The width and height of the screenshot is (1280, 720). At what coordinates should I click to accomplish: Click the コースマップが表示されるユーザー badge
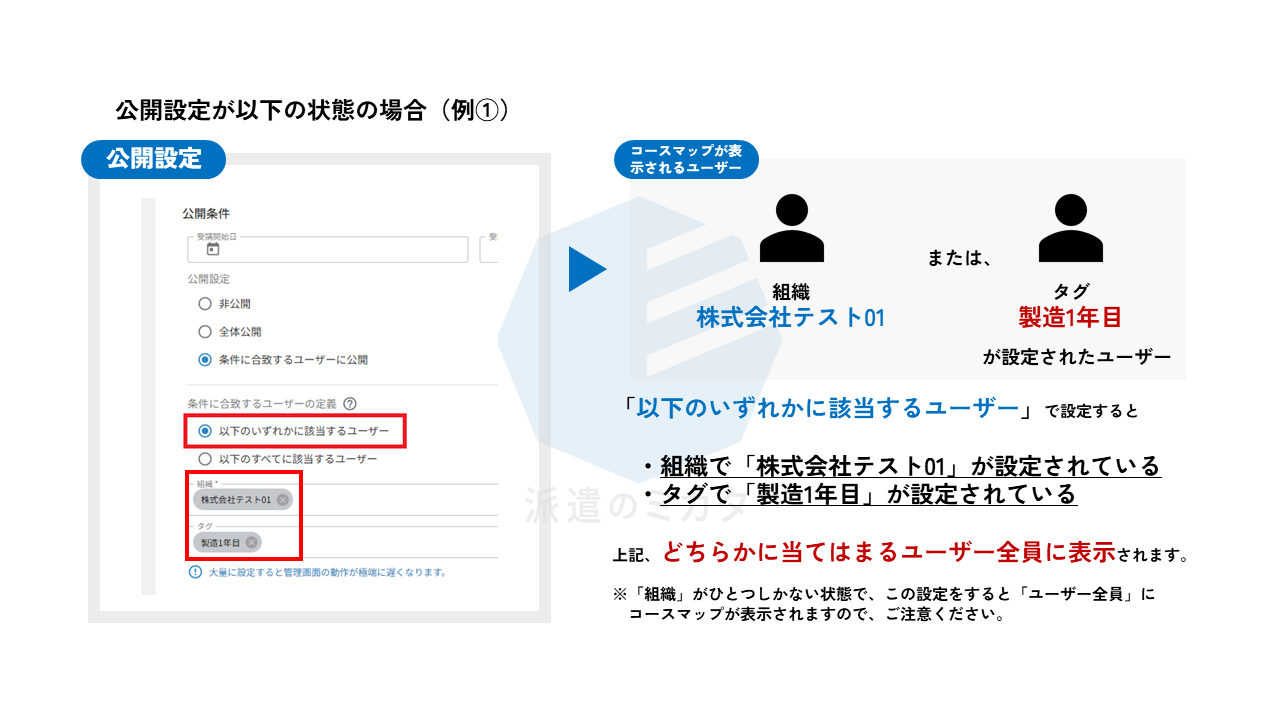686,160
